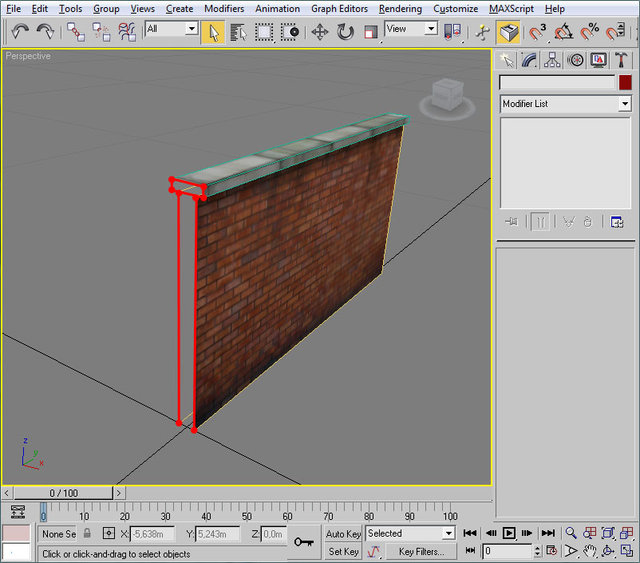Open the View reference coordinate dropdown
This screenshot has width=640, height=563.
point(412,30)
